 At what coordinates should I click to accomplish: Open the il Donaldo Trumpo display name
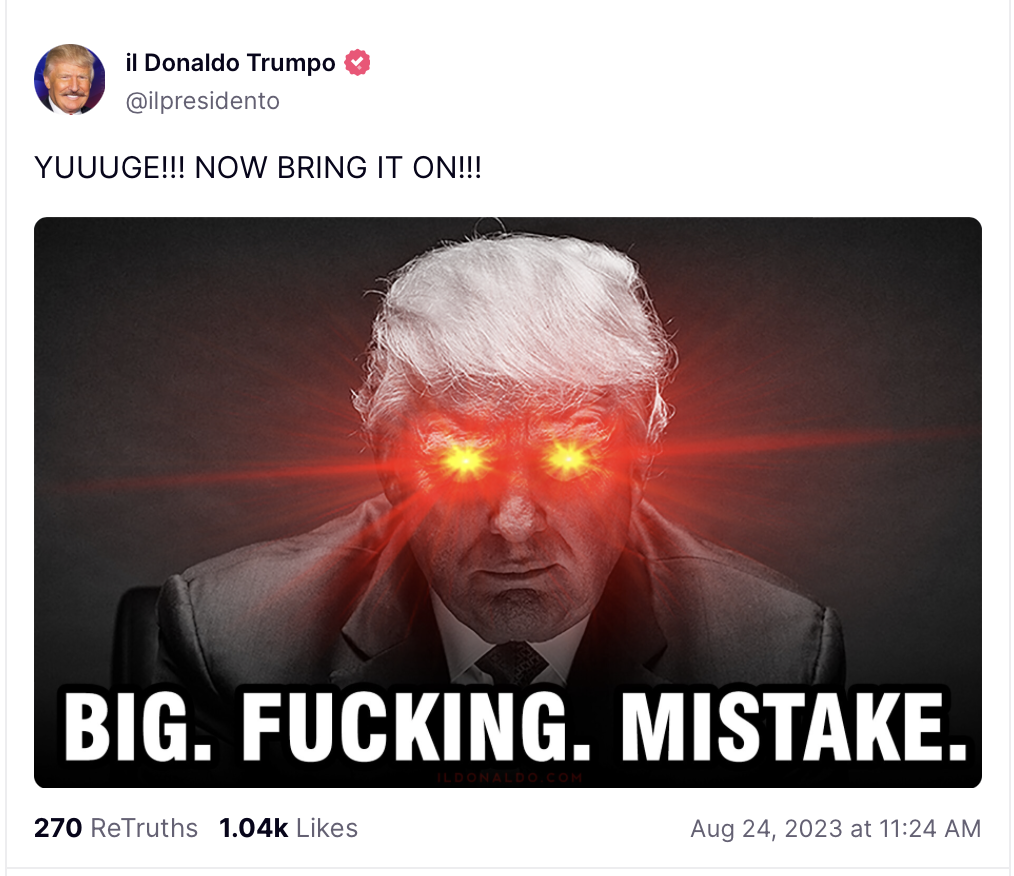point(230,63)
